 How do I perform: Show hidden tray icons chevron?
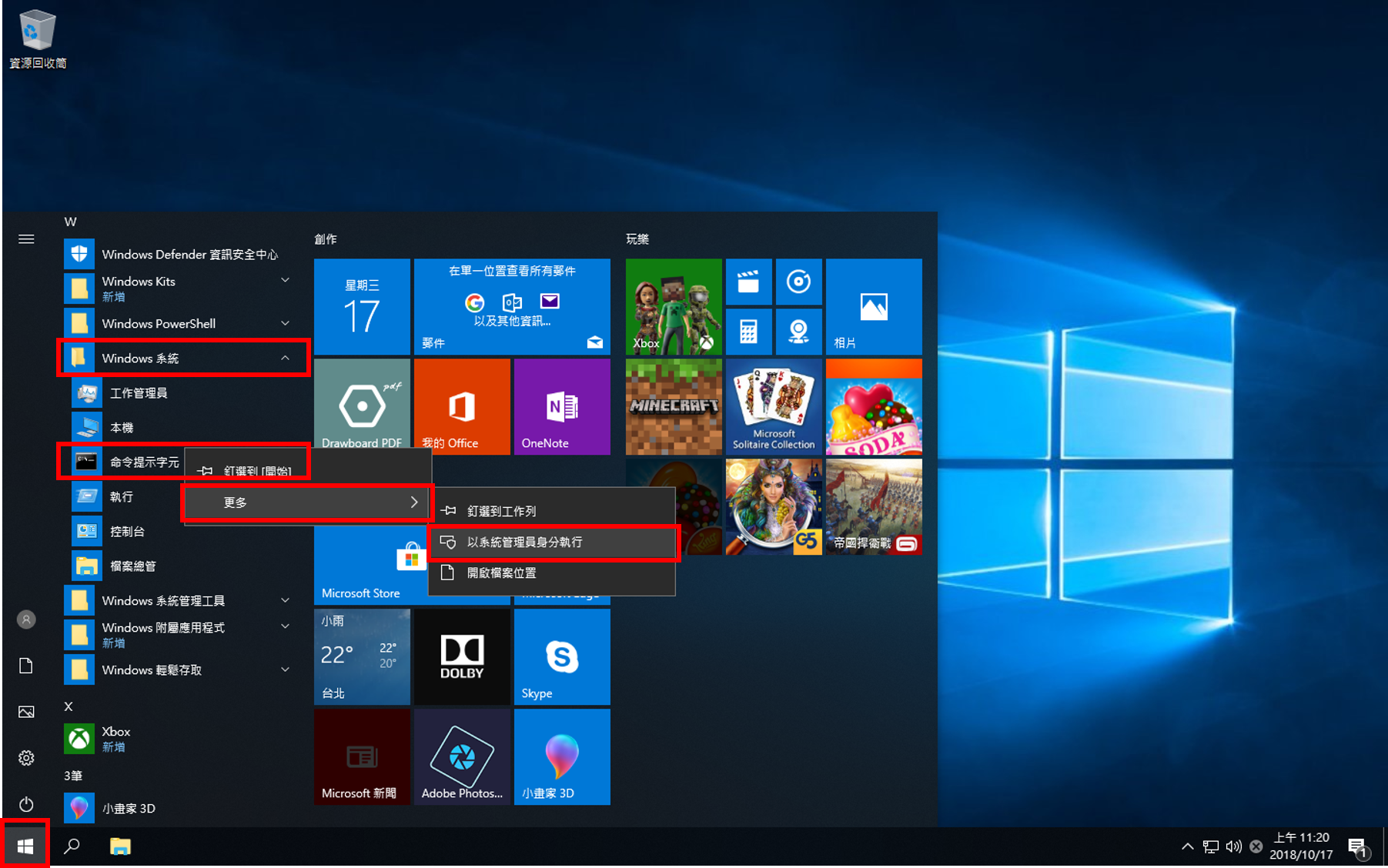[x=1187, y=846]
